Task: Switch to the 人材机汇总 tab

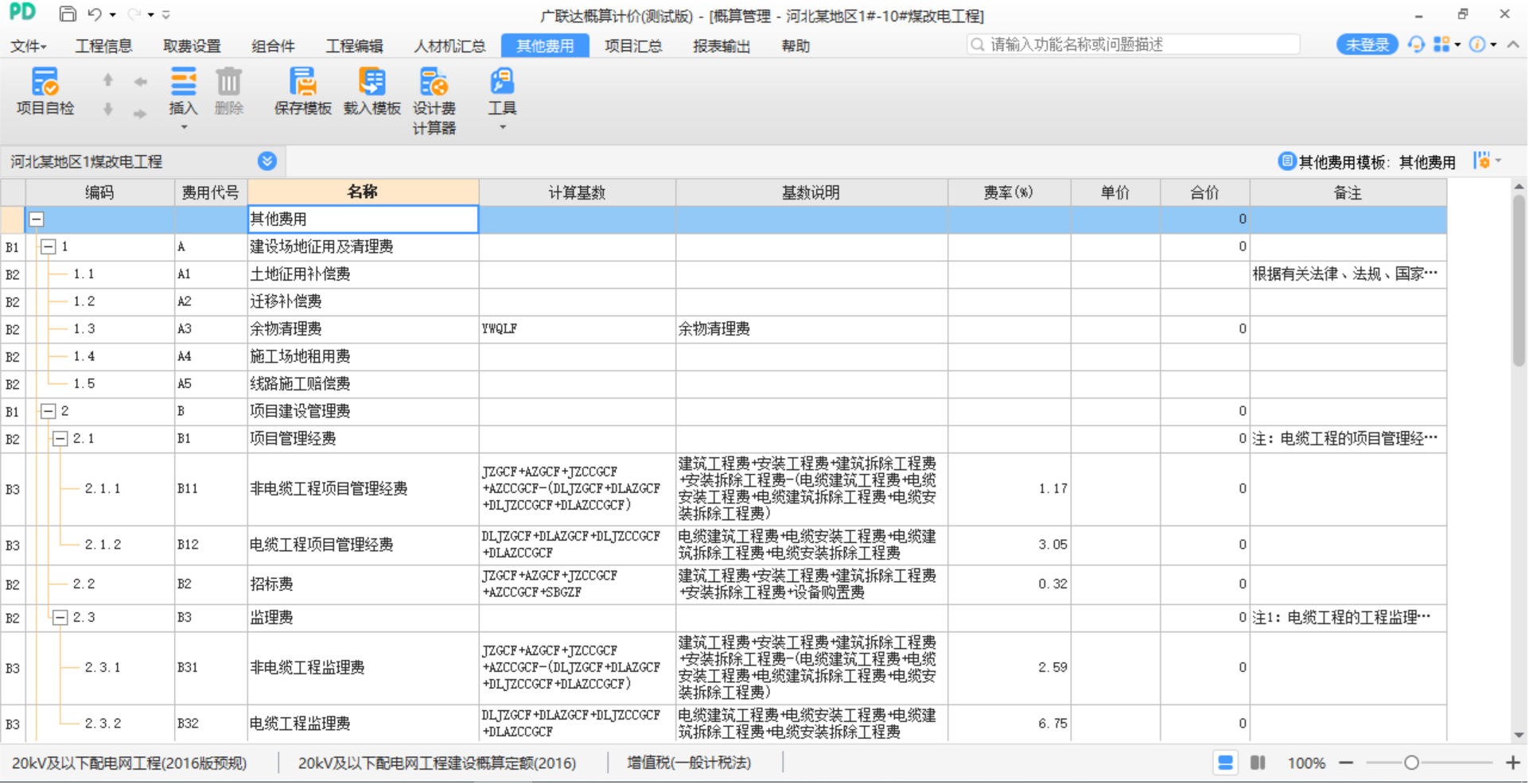Action: tap(449, 46)
